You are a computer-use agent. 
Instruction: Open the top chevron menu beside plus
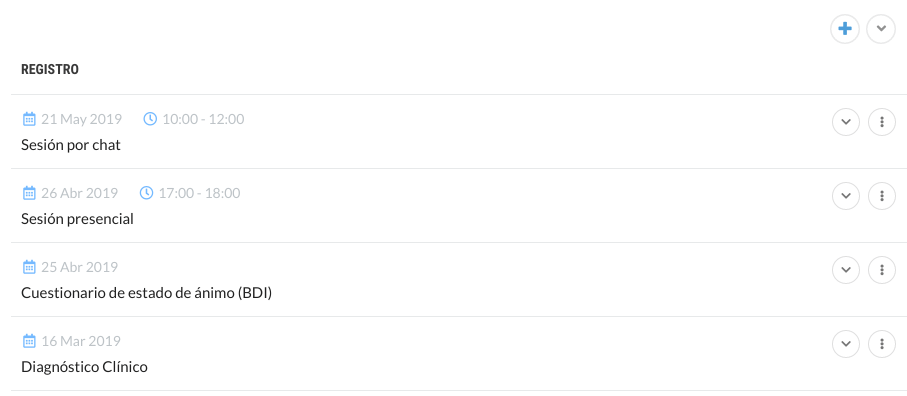(x=881, y=29)
